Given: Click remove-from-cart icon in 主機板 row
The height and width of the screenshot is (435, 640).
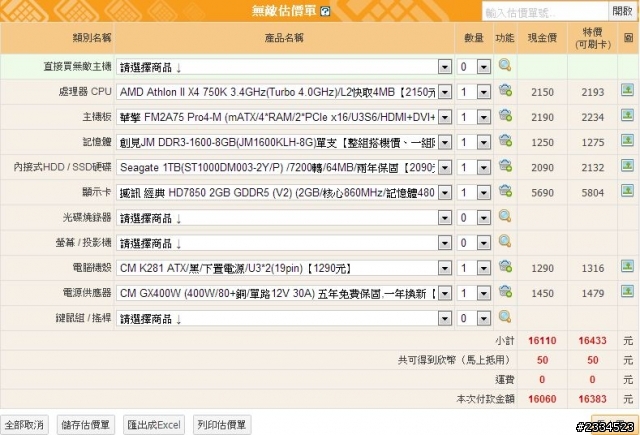Looking at the screenshot, I should click(505, 115).
